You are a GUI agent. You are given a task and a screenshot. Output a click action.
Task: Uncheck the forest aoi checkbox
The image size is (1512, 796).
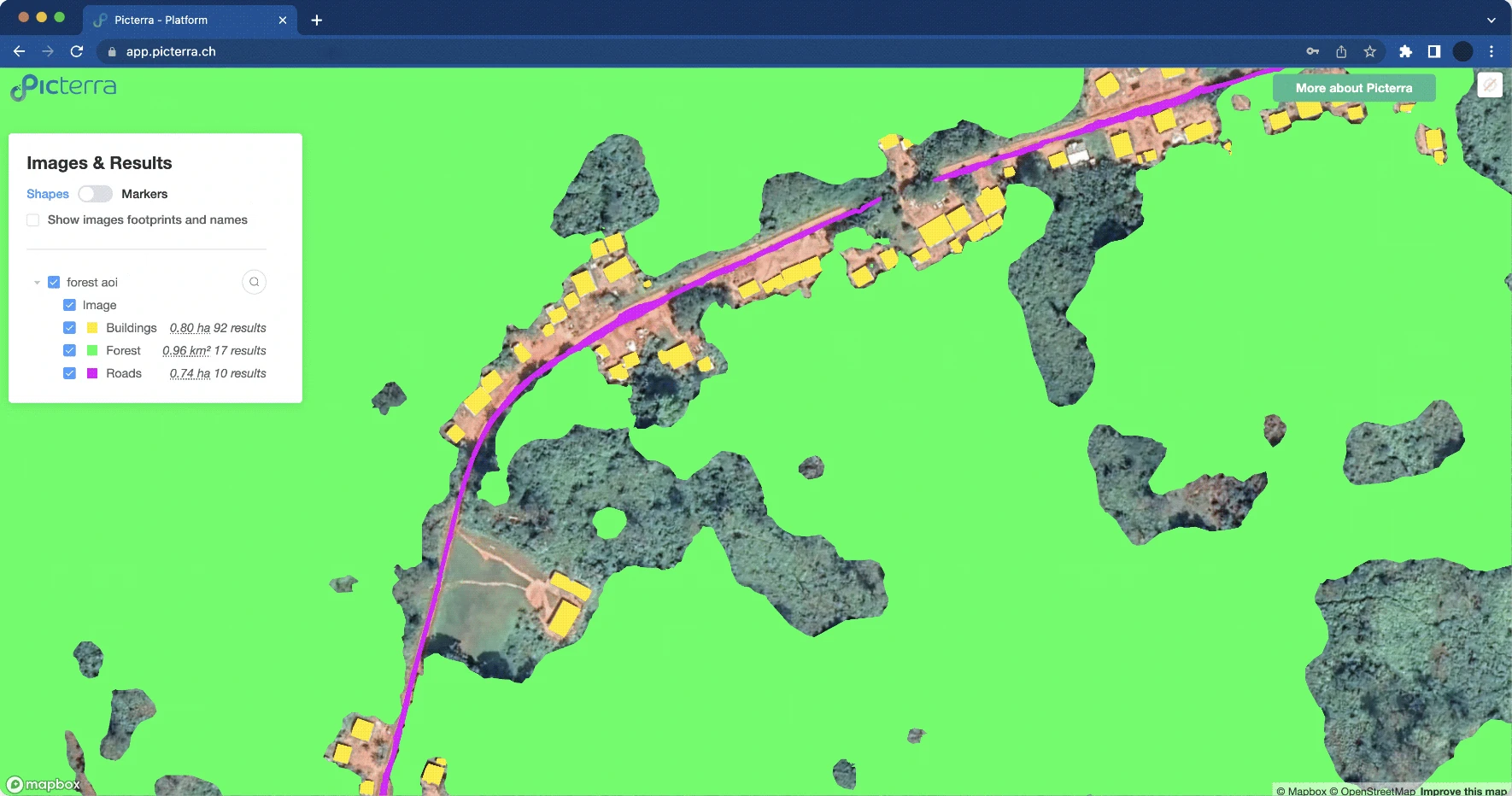(x=54, y=282)
